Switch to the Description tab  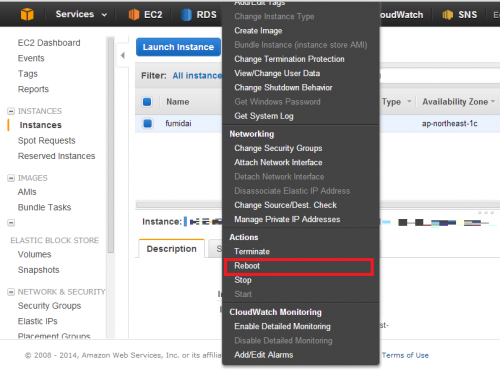[x=171, y=249]
